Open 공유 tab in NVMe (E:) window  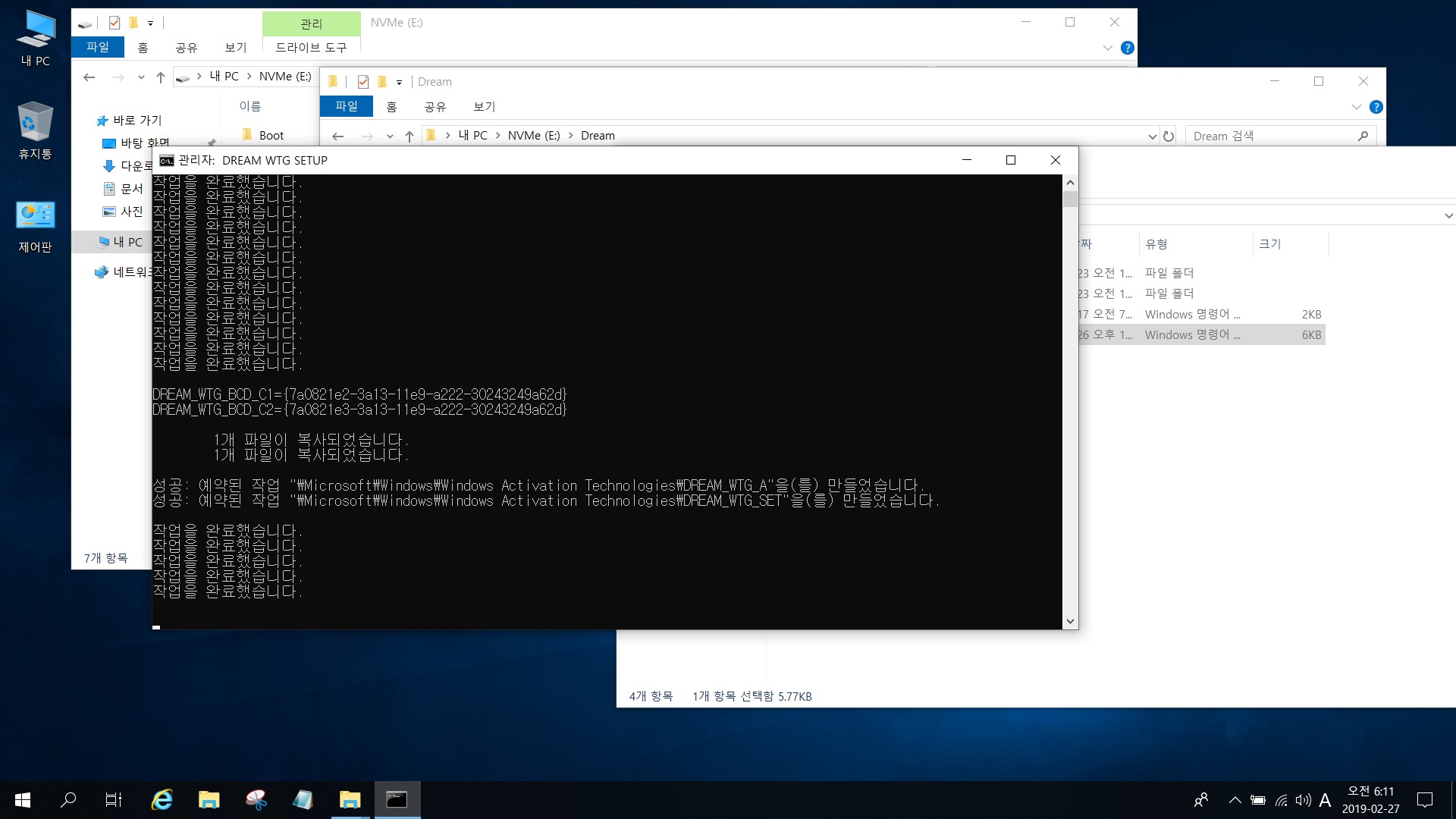tap(187, 48)
